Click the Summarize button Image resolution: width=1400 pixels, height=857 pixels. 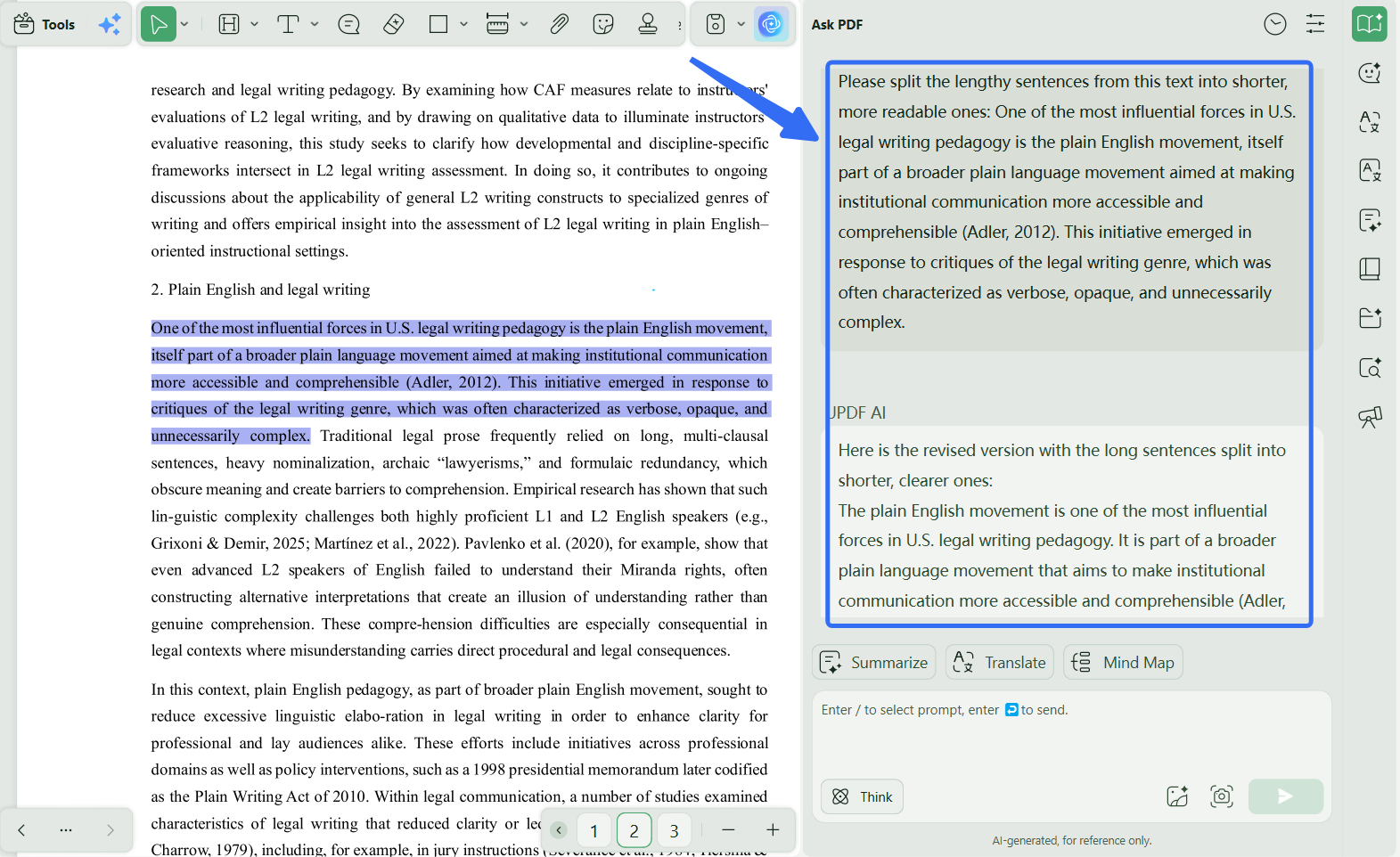click(874, 662)
